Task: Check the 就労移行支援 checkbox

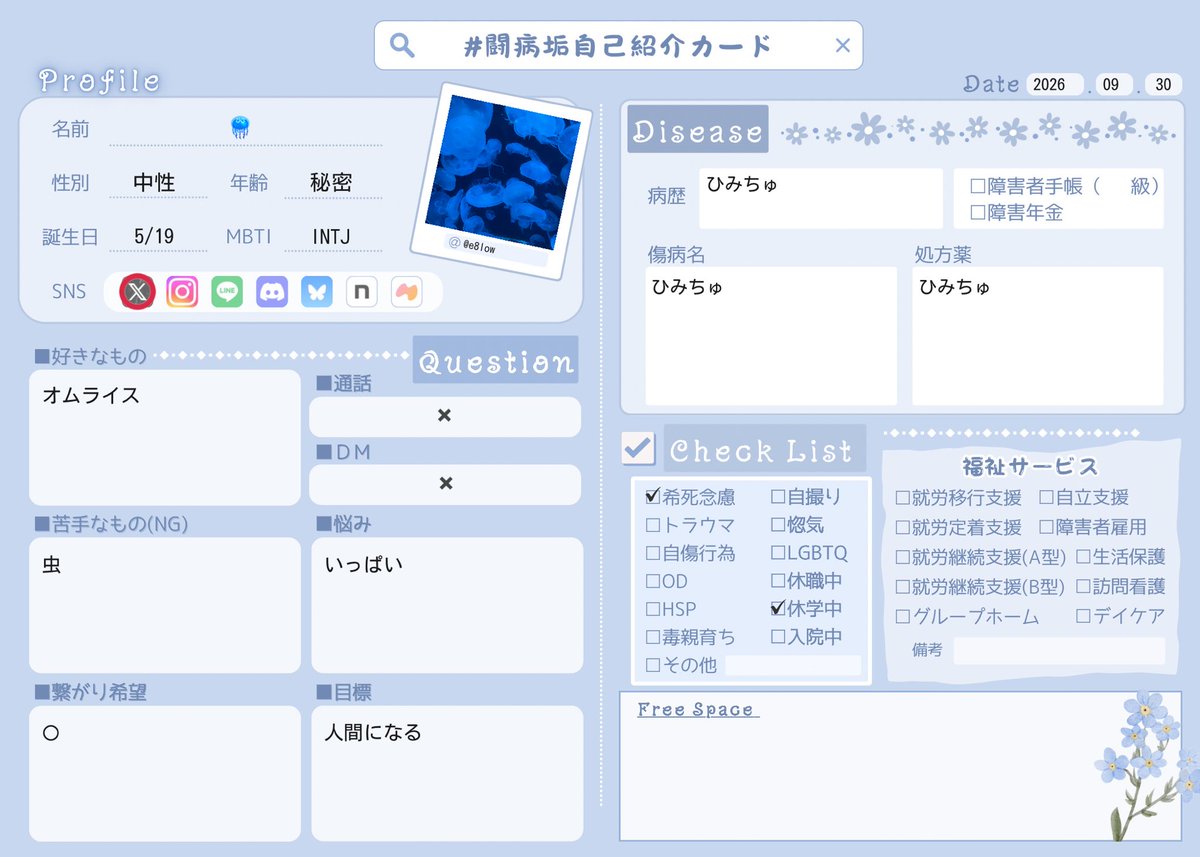Action: (902, 497)
